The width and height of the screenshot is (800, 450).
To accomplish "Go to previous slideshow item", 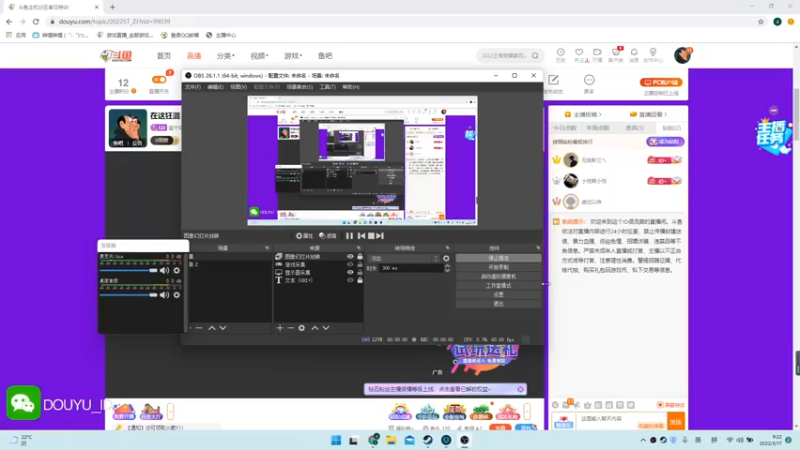I will [361, 236].
